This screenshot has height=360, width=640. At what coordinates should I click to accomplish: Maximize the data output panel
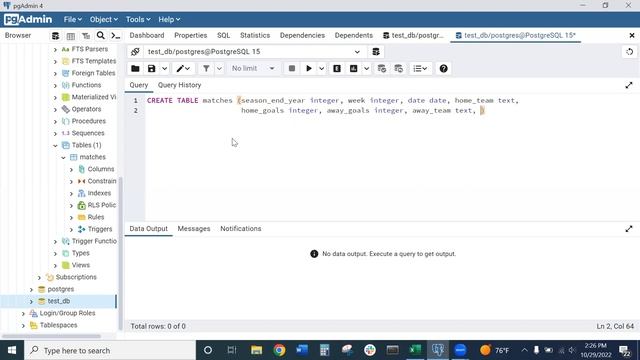pos(629,229)
